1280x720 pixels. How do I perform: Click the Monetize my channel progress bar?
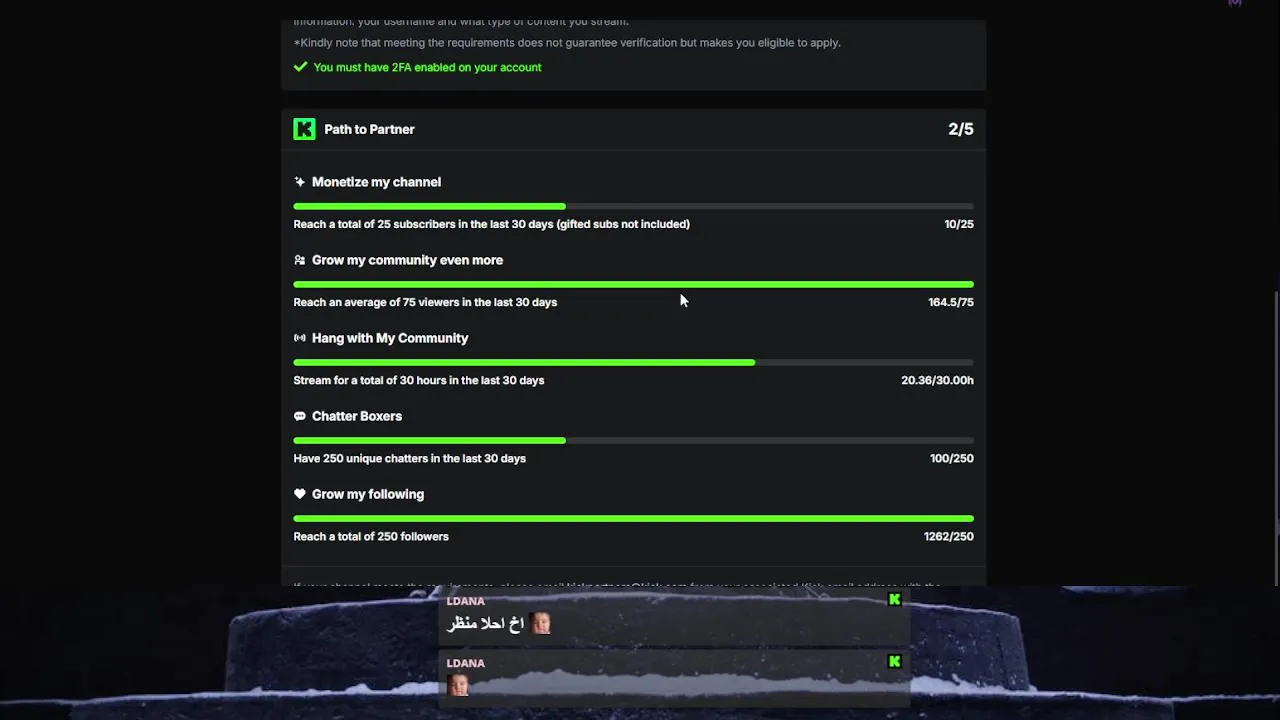tap(633, 206)
